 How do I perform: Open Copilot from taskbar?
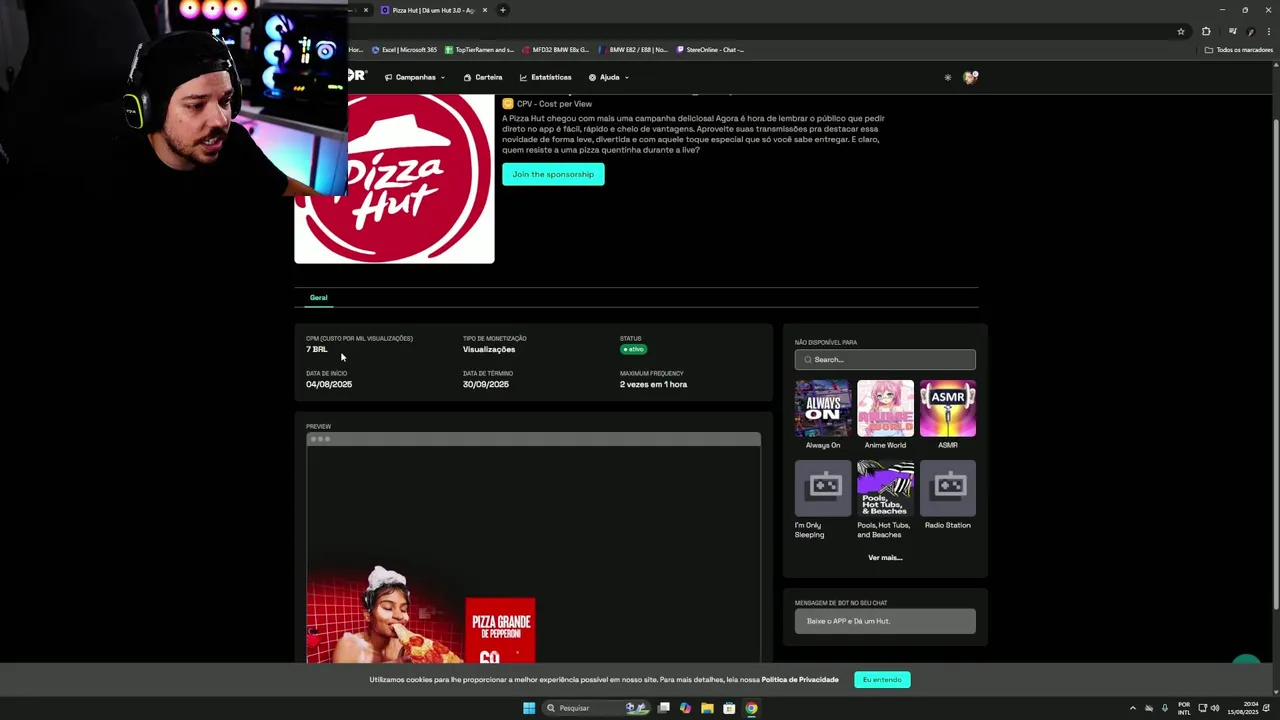(x=685, y=708)
